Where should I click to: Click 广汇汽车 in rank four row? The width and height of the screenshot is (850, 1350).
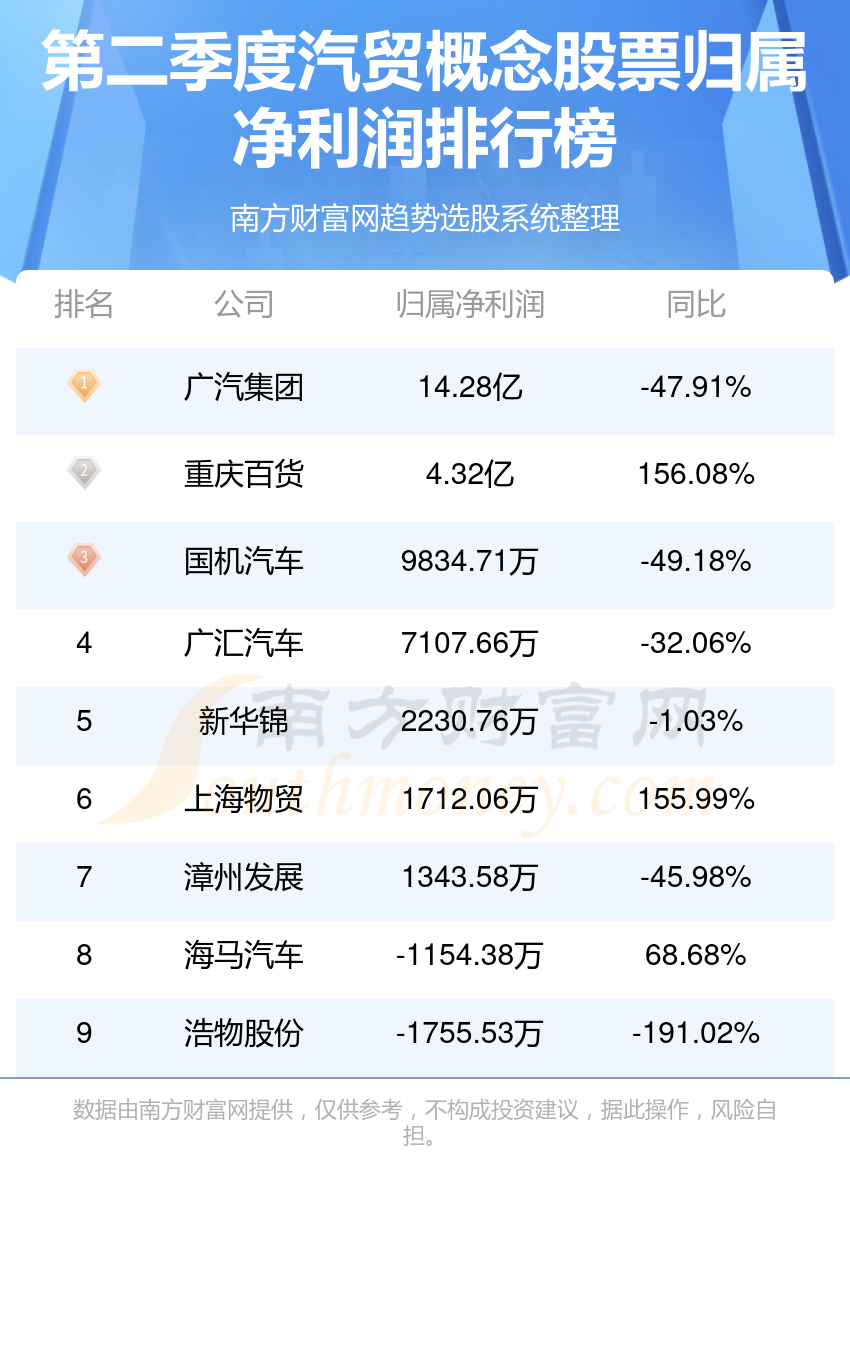(244, 643)
